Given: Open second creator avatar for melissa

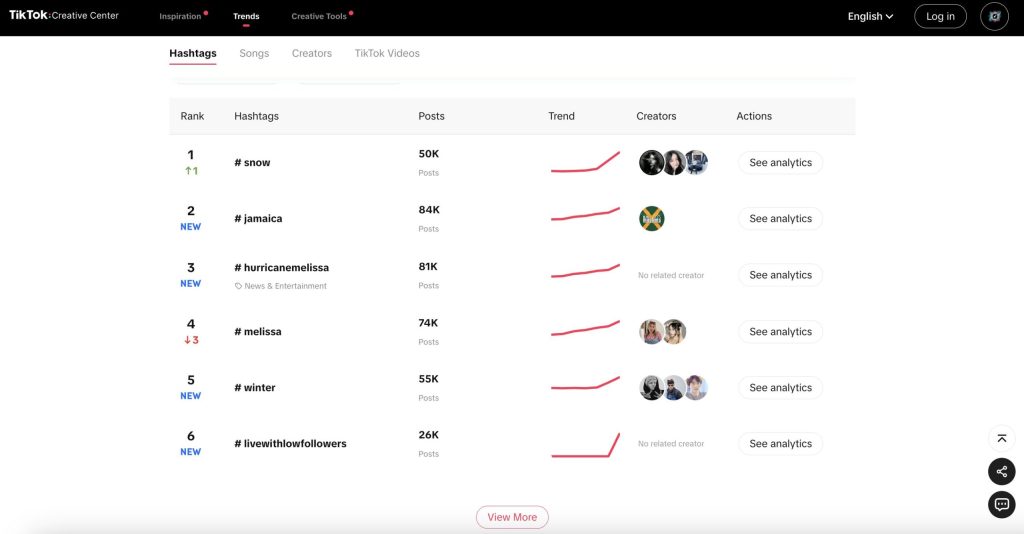Looking at the screenshot, I should 675,332.
